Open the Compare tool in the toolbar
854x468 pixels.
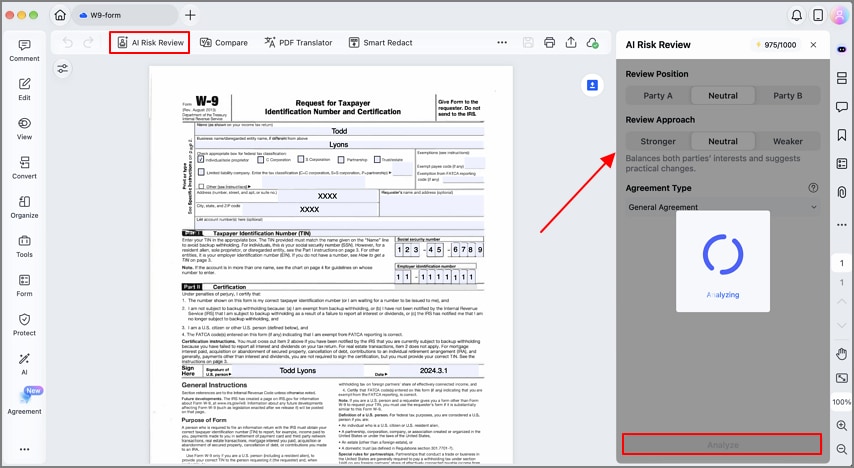pos(223,42)
